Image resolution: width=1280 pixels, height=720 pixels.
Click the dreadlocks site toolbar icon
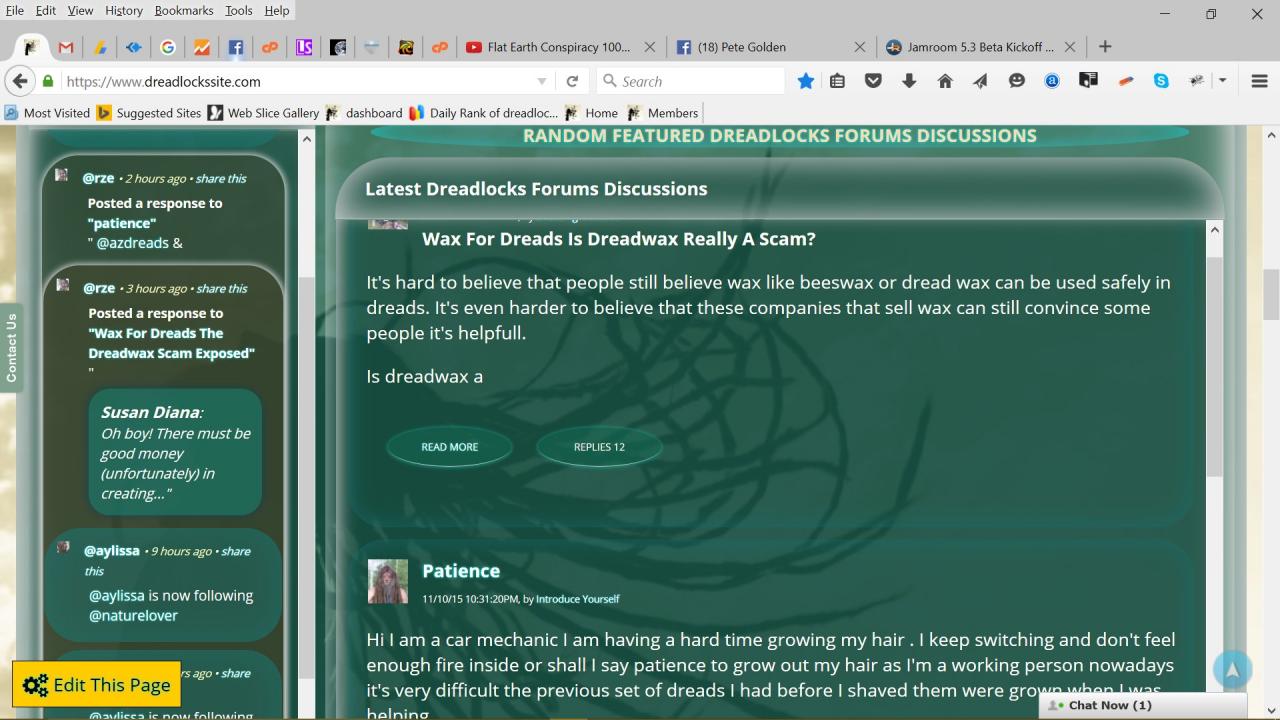pyautogui.click(x=1196, y=81)
